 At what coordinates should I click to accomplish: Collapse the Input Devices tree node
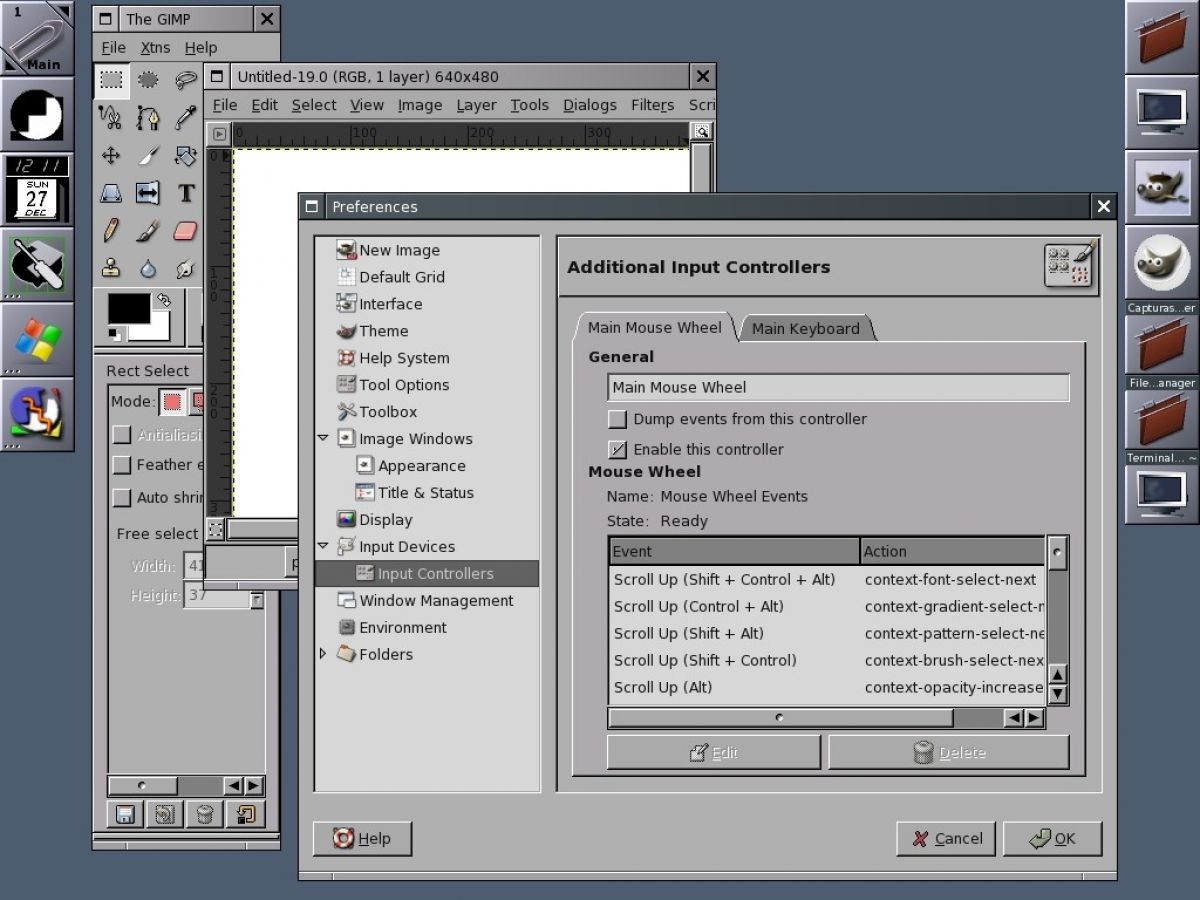pyautogui.click(x=323, y=546)
